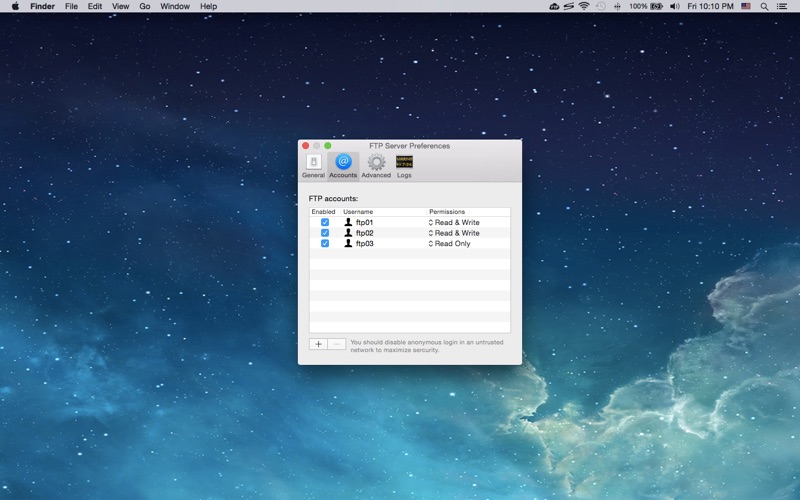800x500 pixels.
Task: Open the Window menu
Action: 175,6
